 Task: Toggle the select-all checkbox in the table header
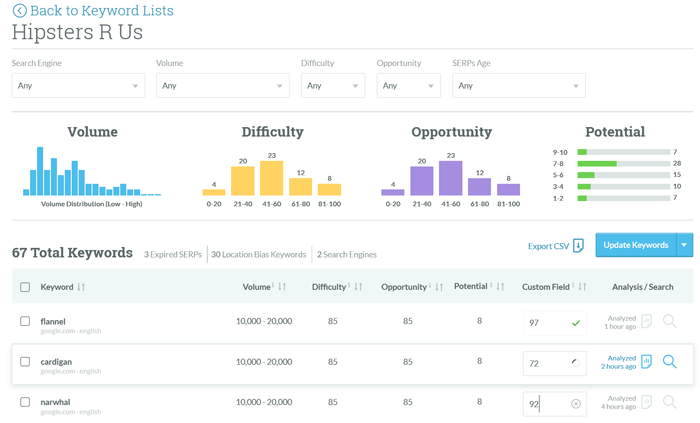point(25,288)
